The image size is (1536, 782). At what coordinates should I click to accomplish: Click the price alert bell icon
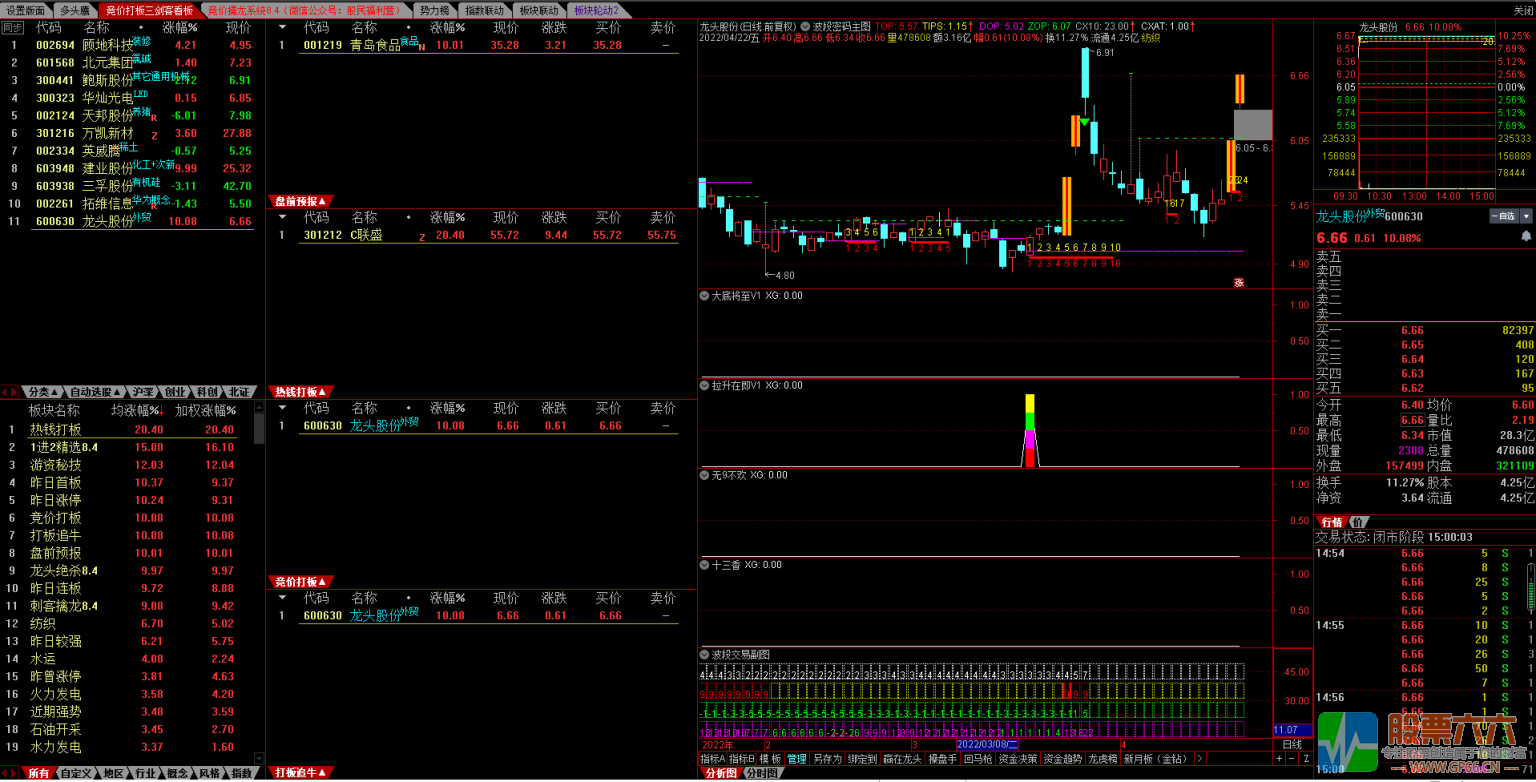click(1525, 236)
